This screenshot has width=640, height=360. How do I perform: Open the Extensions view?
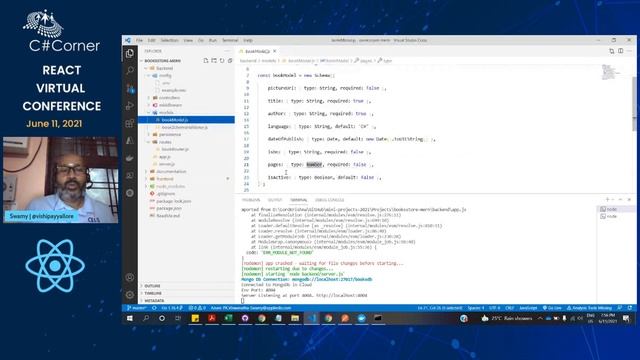(130, 123)
